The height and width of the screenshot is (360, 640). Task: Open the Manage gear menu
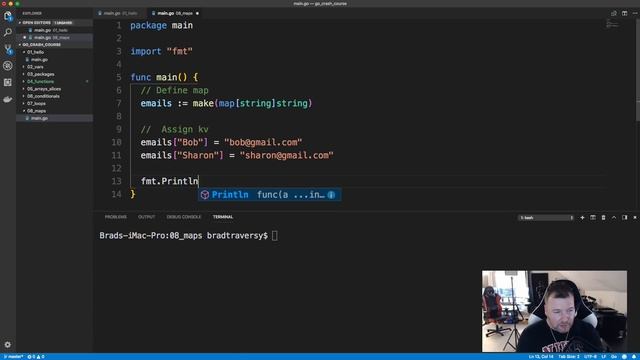[x=8, y=344]
